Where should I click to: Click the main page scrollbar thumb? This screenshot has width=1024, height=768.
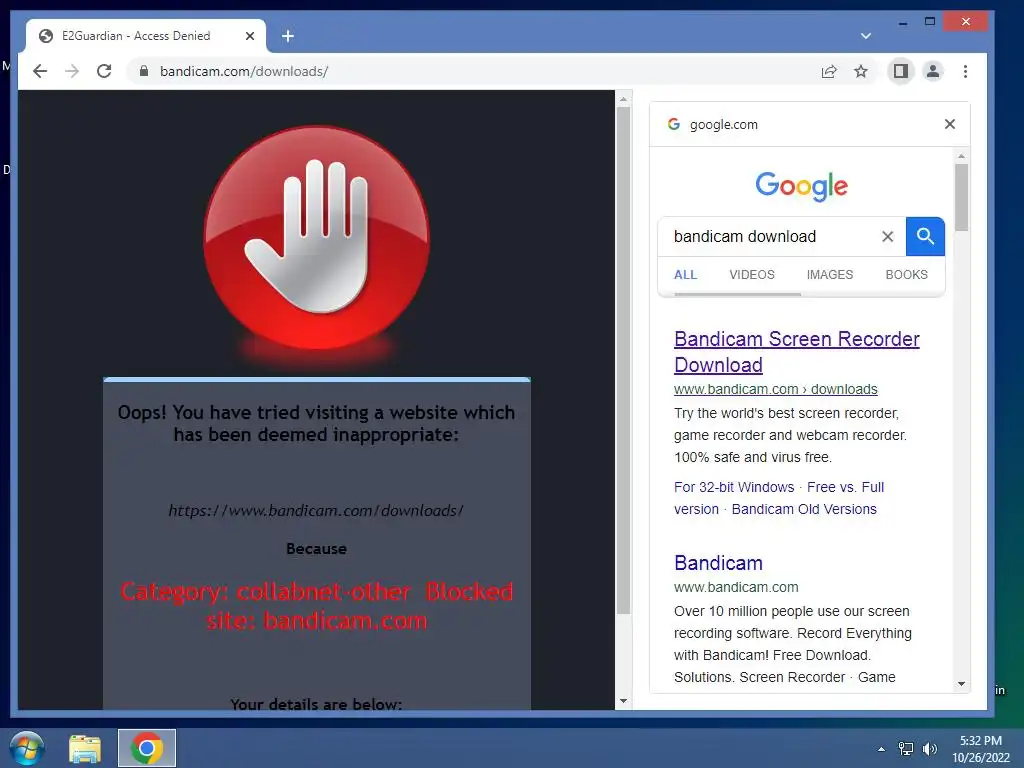pos(623,360)
